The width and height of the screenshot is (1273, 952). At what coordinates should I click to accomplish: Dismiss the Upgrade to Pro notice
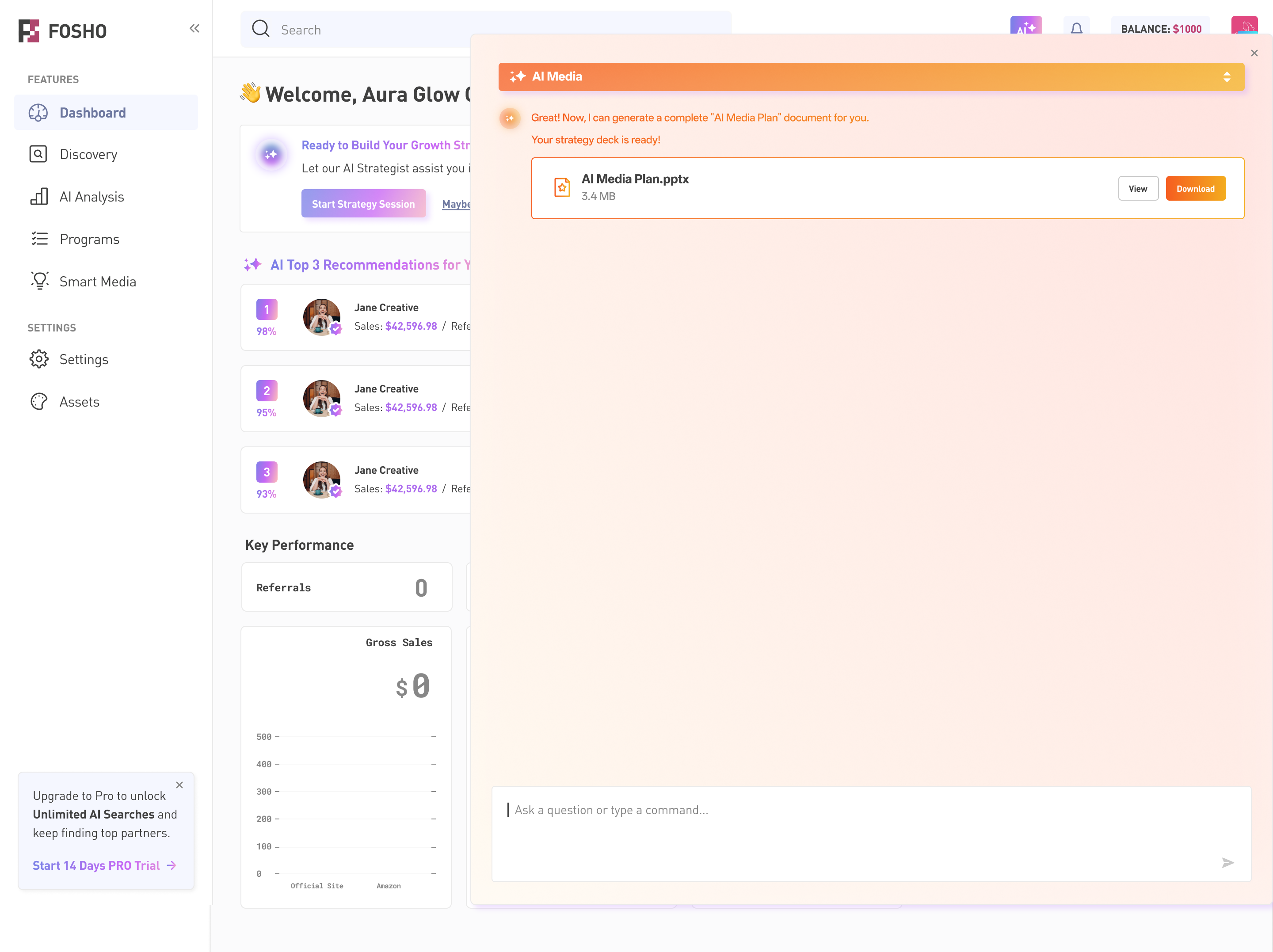coord(179,785)
